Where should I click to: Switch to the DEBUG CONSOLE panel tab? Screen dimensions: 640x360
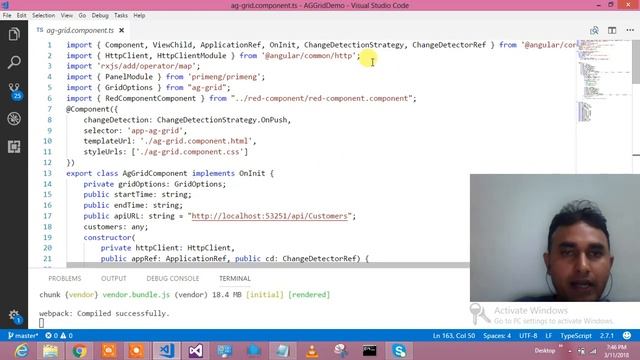coord(173,278)
